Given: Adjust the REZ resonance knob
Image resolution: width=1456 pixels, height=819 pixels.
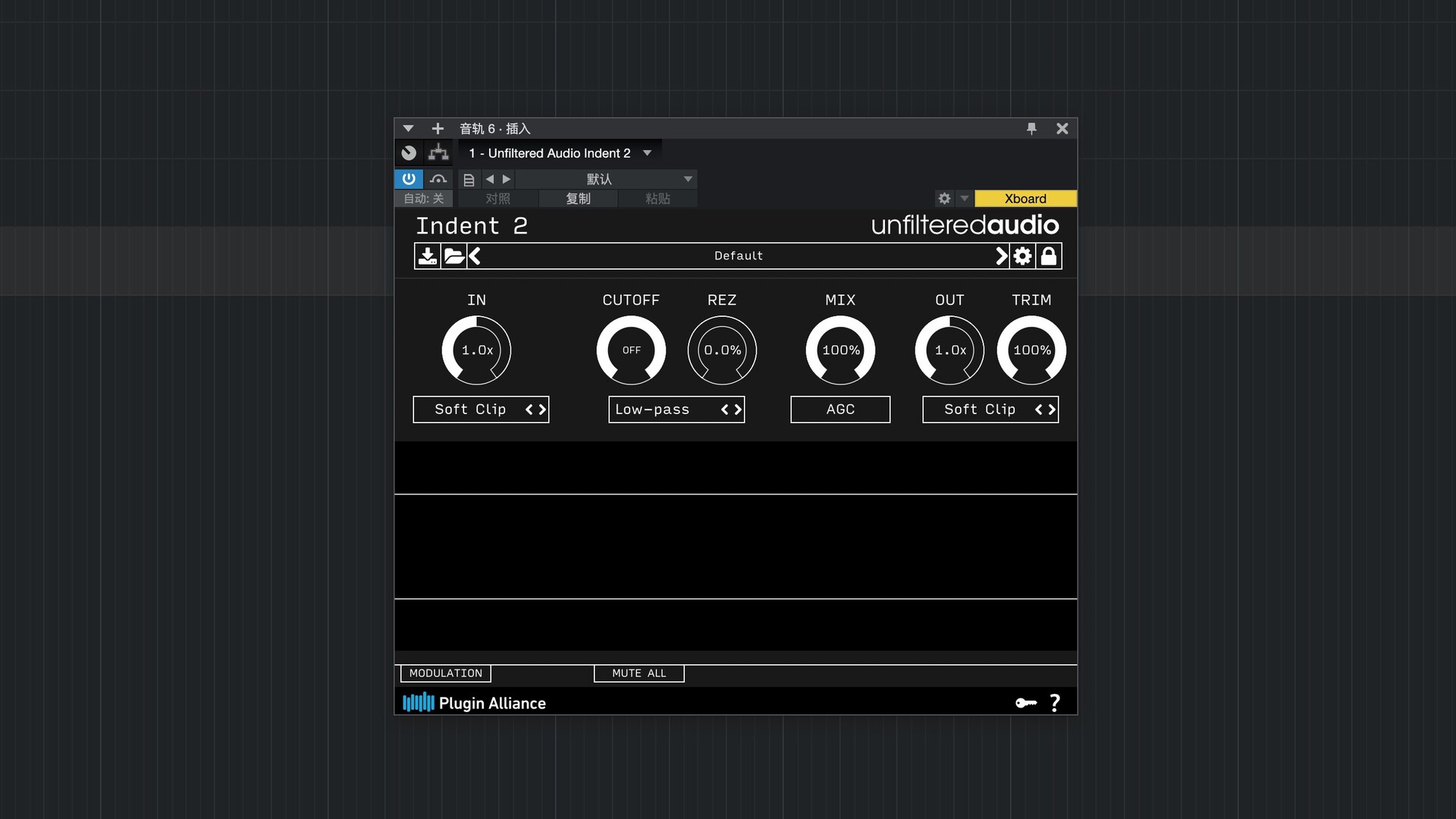Looking at the screenshot, I should click(x=722, y=350).
